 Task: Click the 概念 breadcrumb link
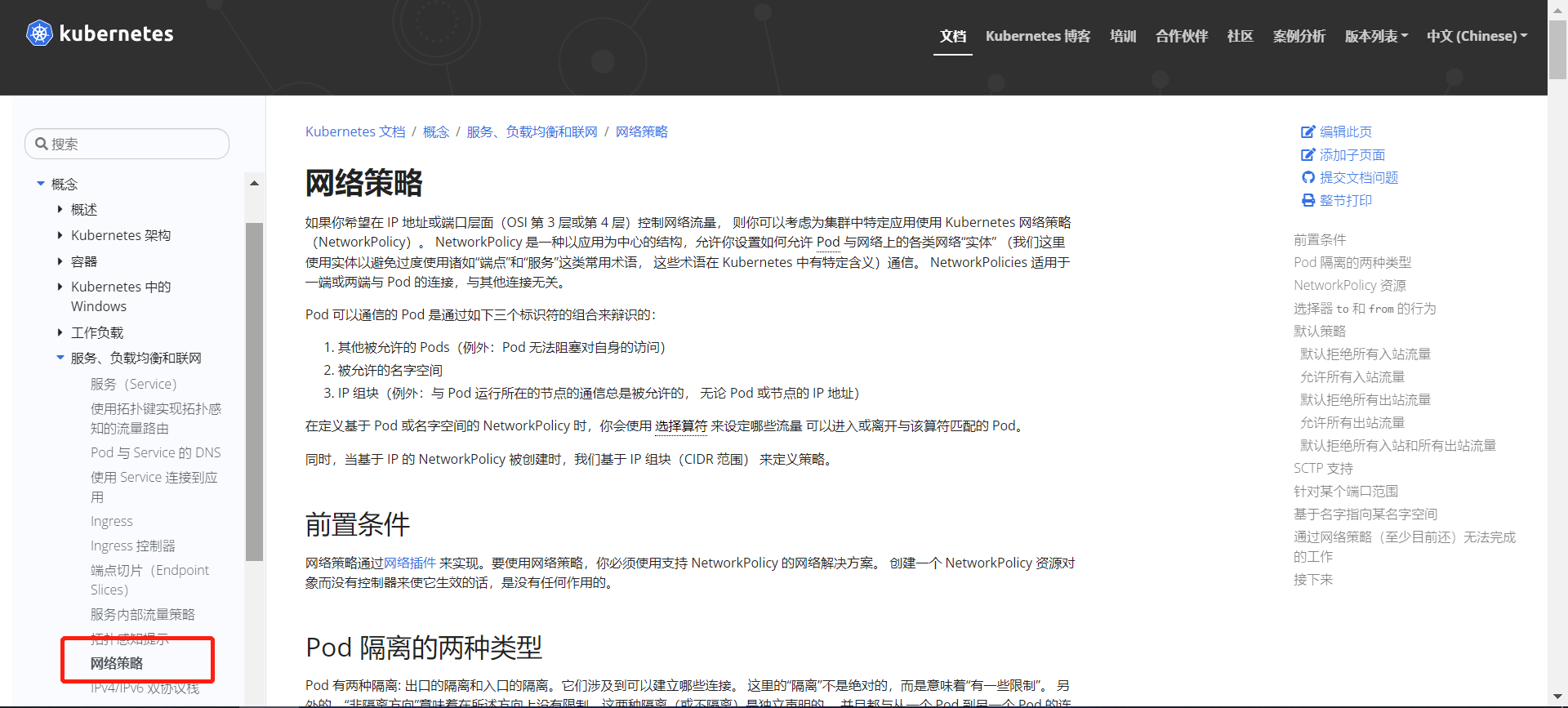pos(436,131)
